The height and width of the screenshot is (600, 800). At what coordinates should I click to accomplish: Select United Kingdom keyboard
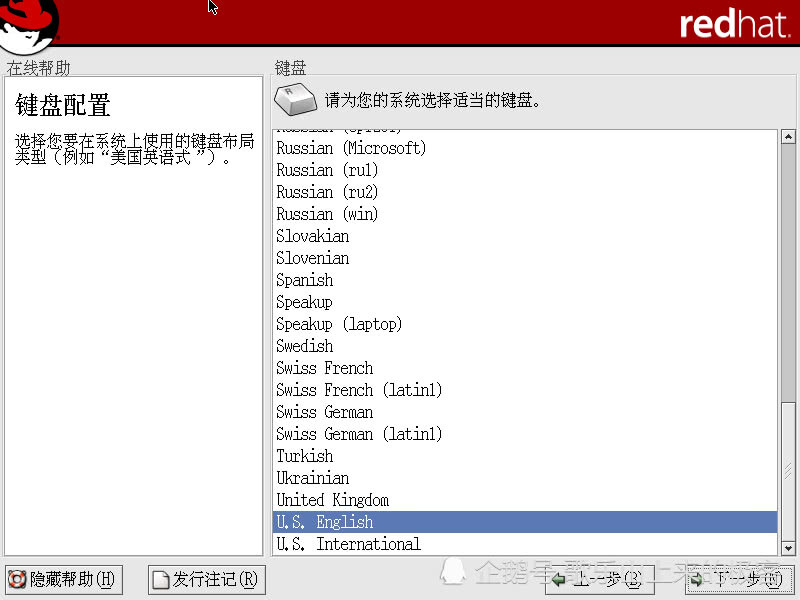524,499
